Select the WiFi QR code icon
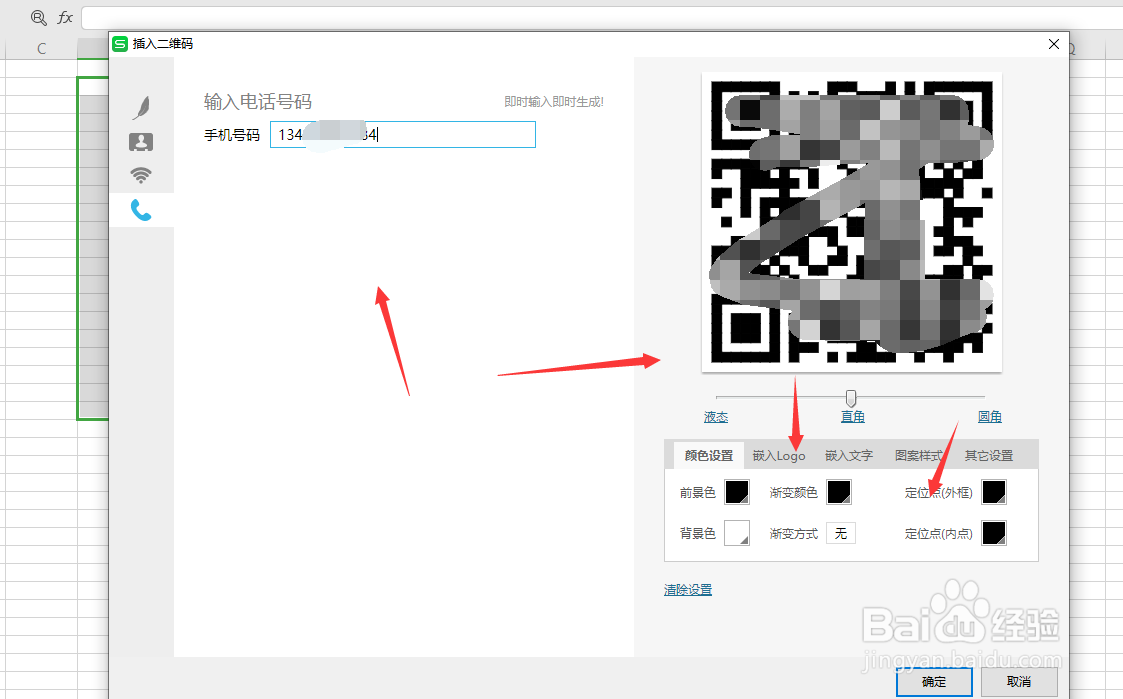The width and height of the screenshot is (1123, 699). click(x=141, y=175)
